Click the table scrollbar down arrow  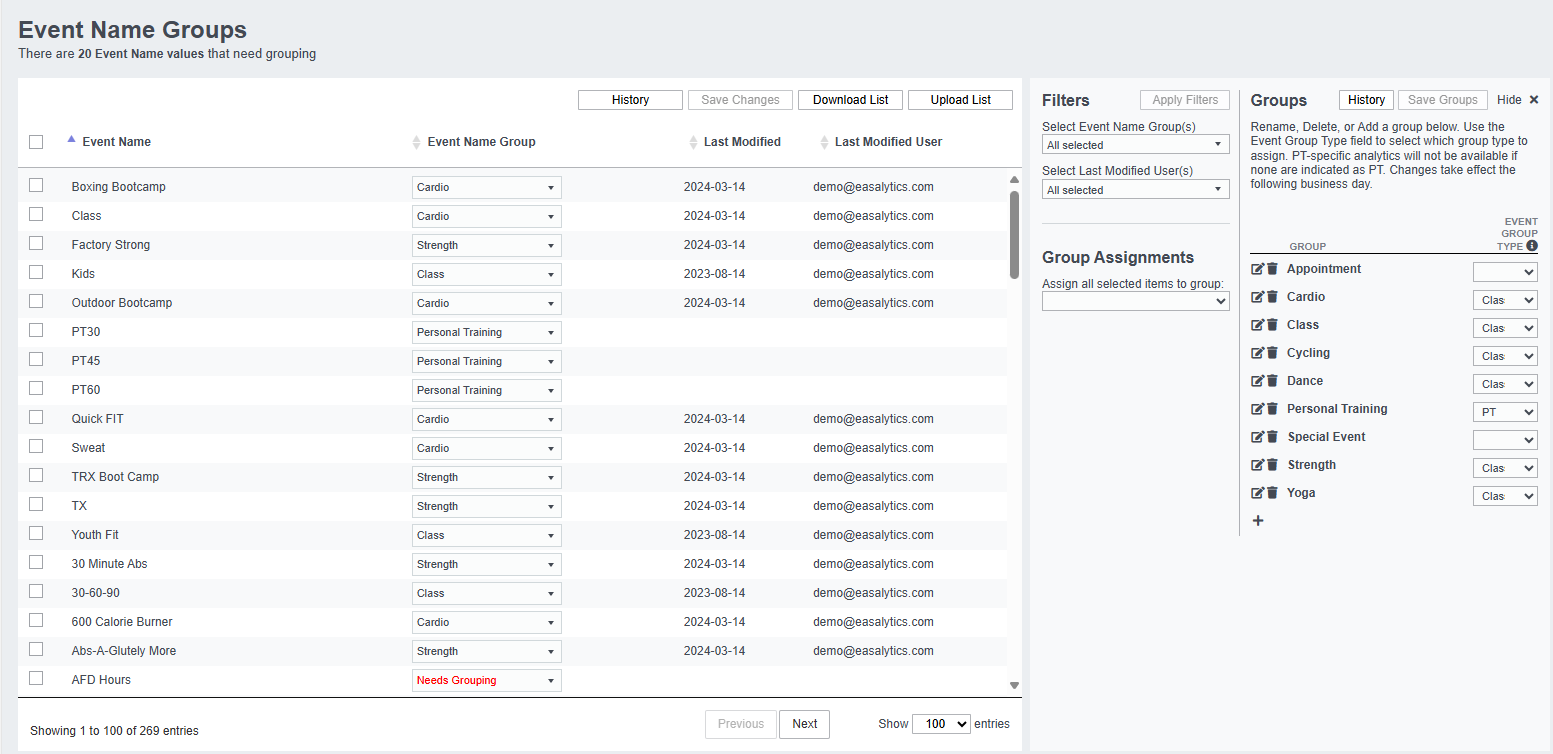(x=1014, y=684)
